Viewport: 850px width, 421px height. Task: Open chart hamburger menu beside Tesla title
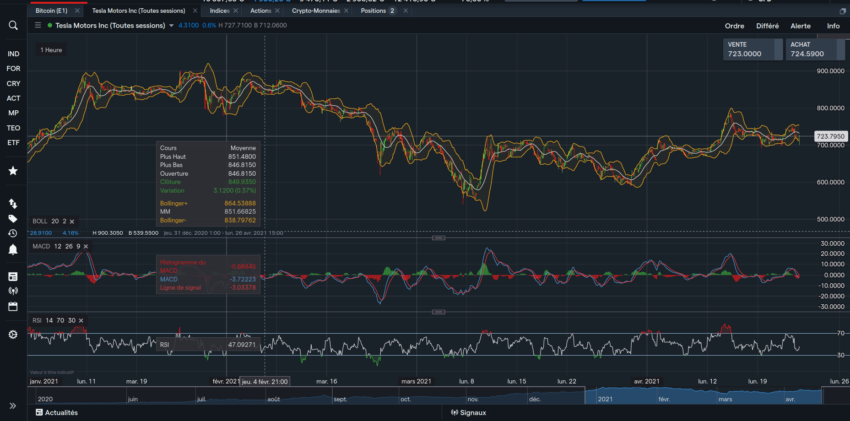click(x=37, y=25)
